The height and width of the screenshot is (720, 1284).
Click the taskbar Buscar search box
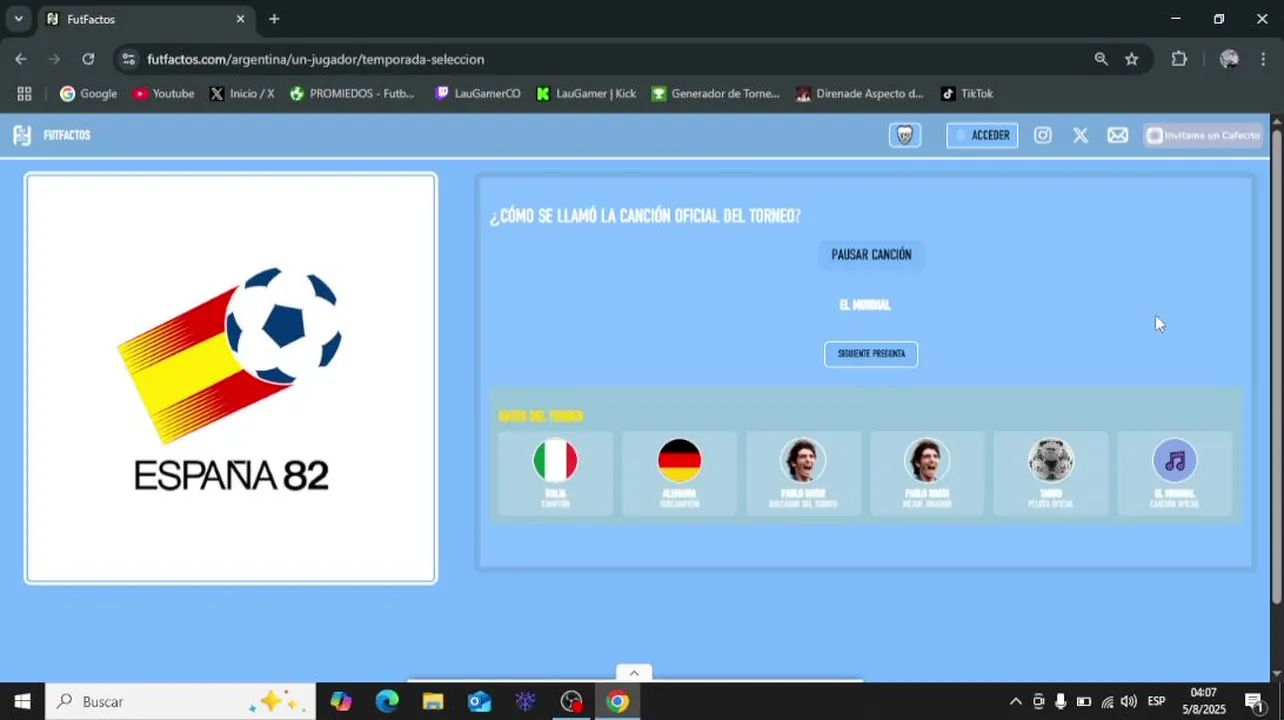[x=180, y=702]
